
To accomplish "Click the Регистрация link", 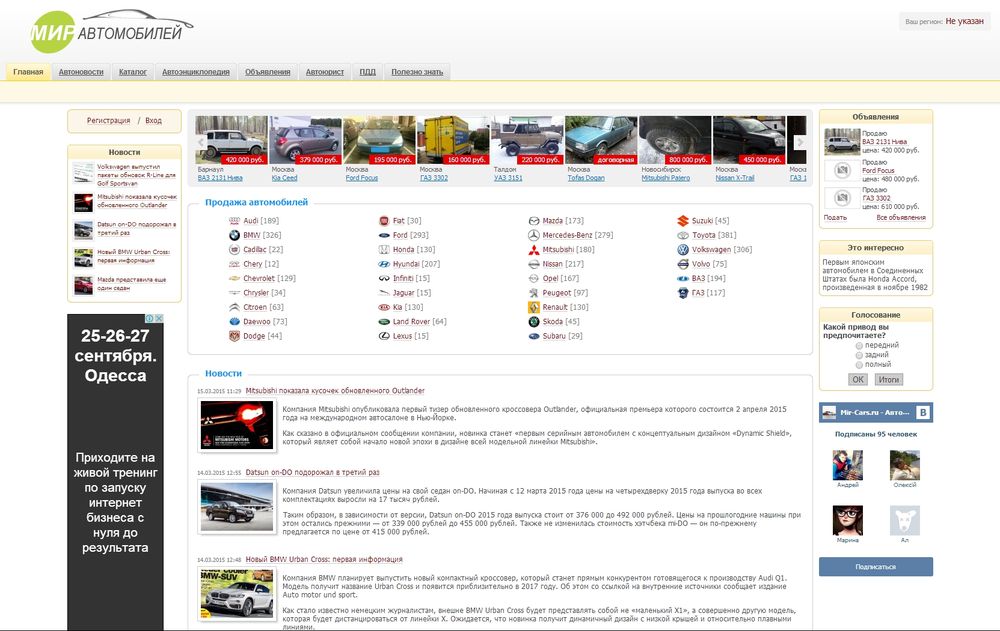I will (x=108, y=121).
